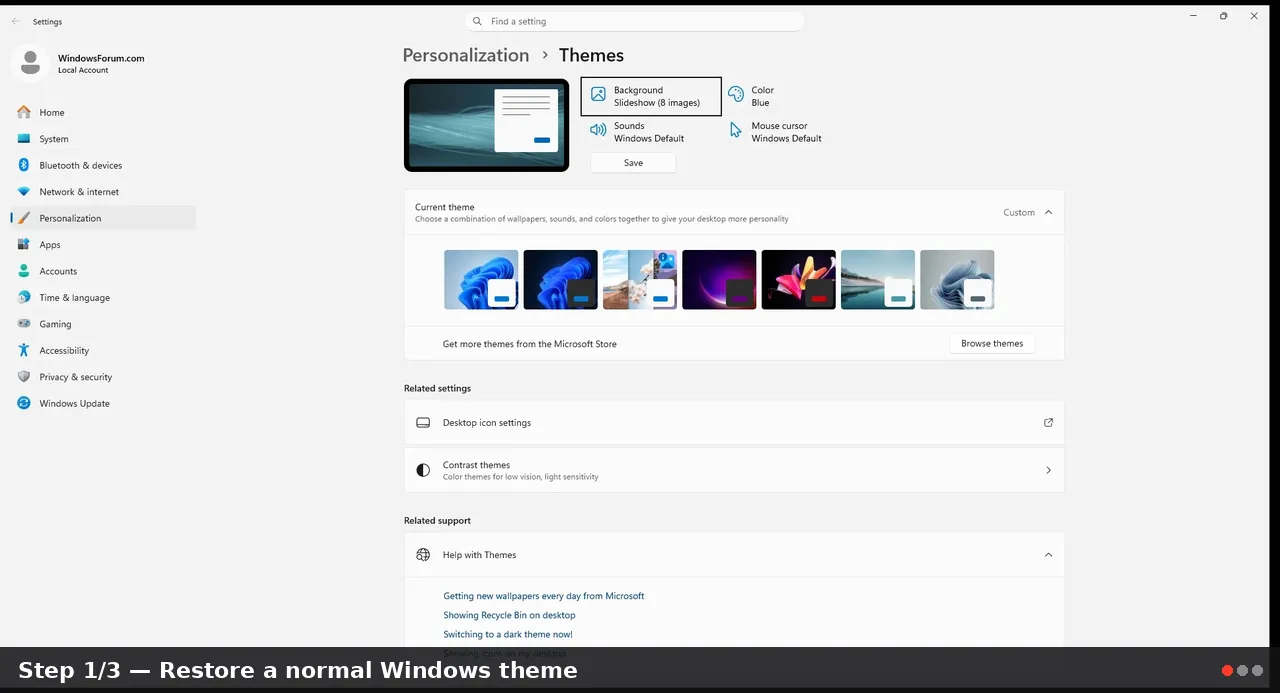Screen dimensions: 1280x693
Task: Click the Accessibility figure icon
Action: click(24, 351)
